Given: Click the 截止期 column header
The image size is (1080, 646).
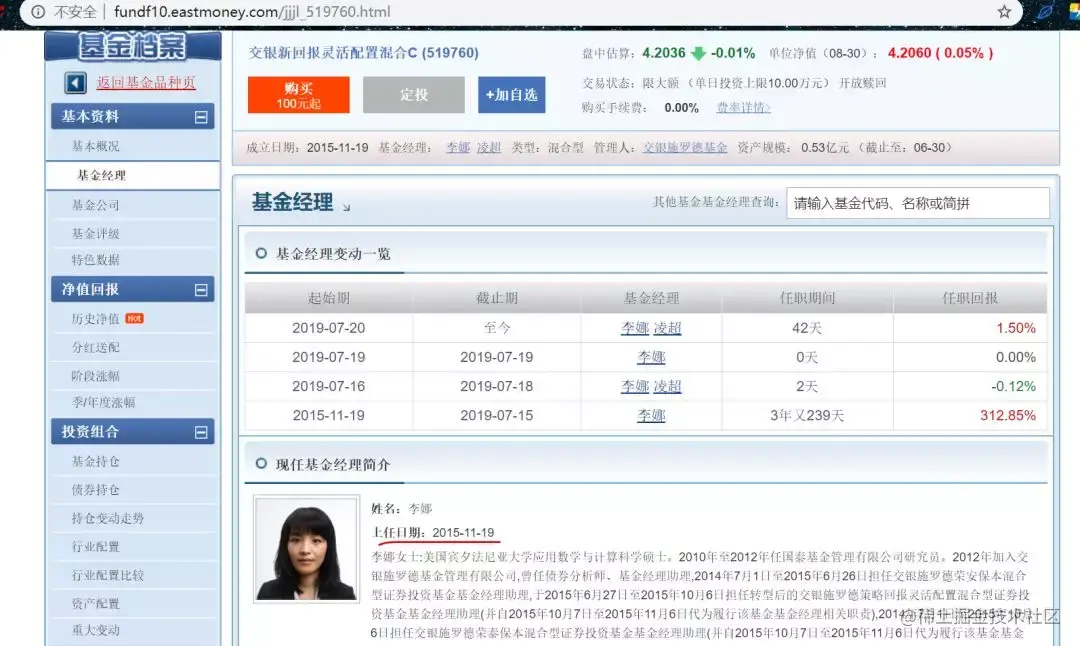Looking at the screenshot, I should pyautogui.click(x=497, y=298).
